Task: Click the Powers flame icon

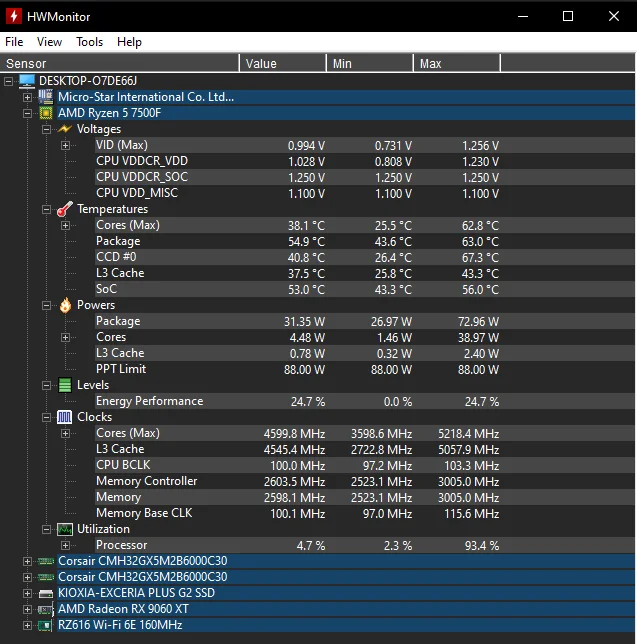Action: pos(65,305)
